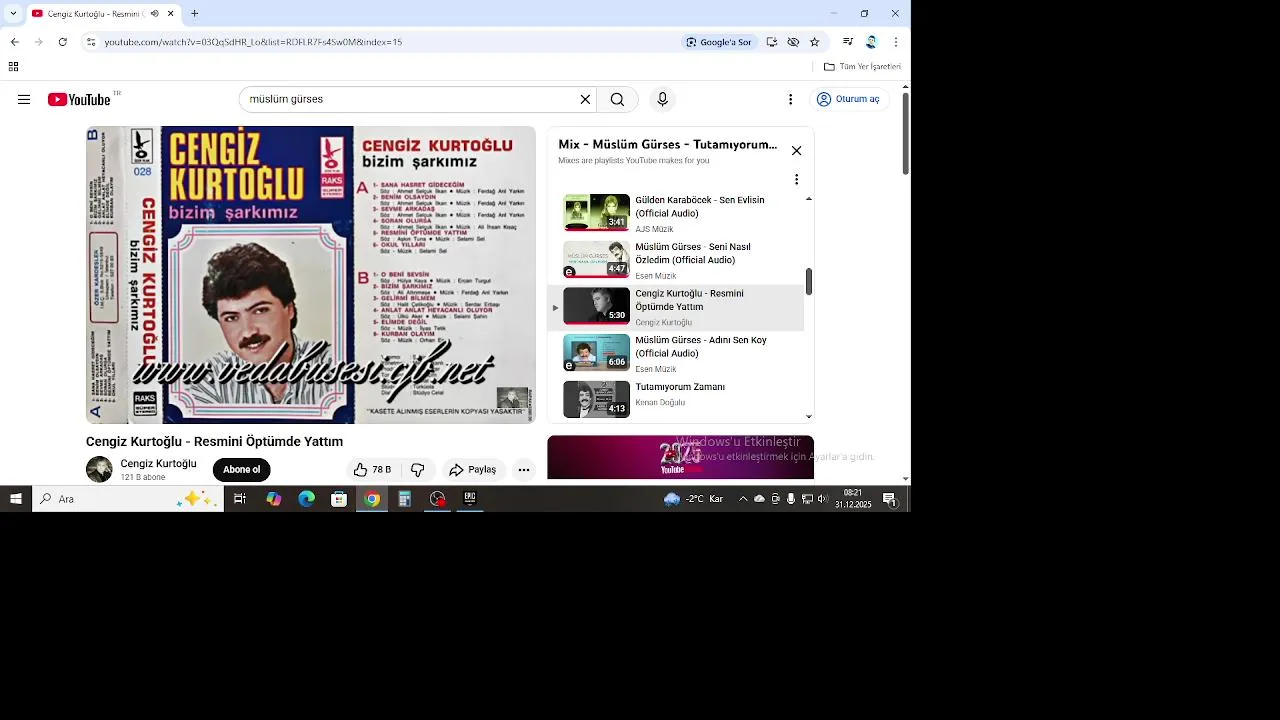Open media control icon in Chrome toolbar

point(848,42)
